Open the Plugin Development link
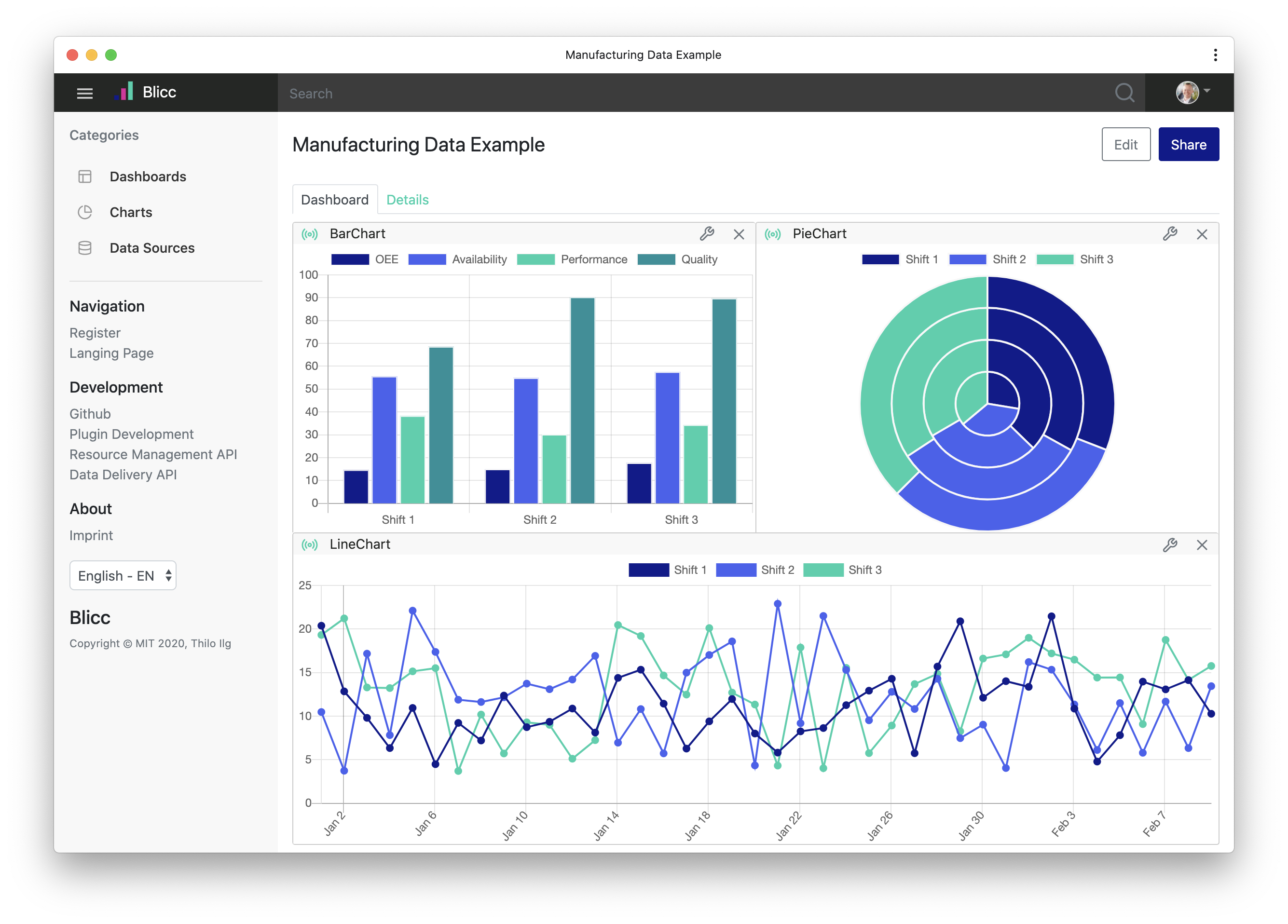1288x924 pixels. [x=131, y=434]
